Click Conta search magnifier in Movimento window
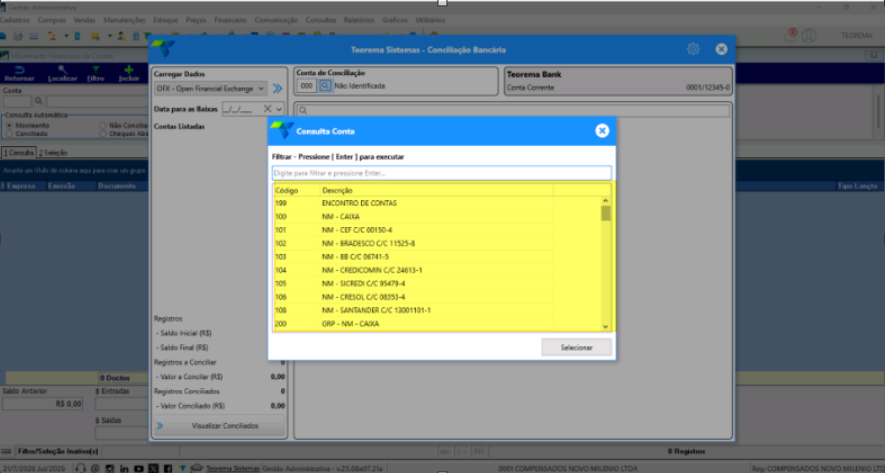Image resolution: width=885 pixels, height=473 pixels. tap(38, 102)
